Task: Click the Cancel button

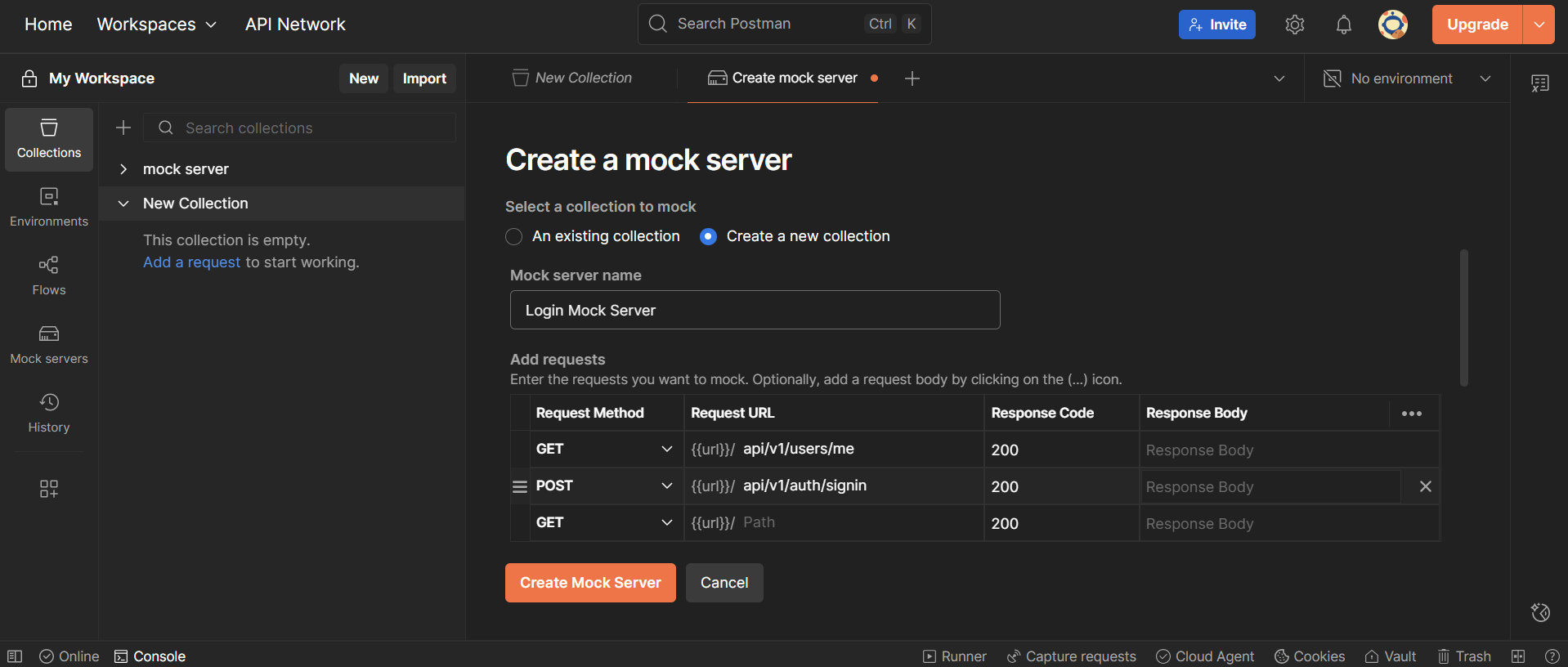Action: click(x=724, y=583)
